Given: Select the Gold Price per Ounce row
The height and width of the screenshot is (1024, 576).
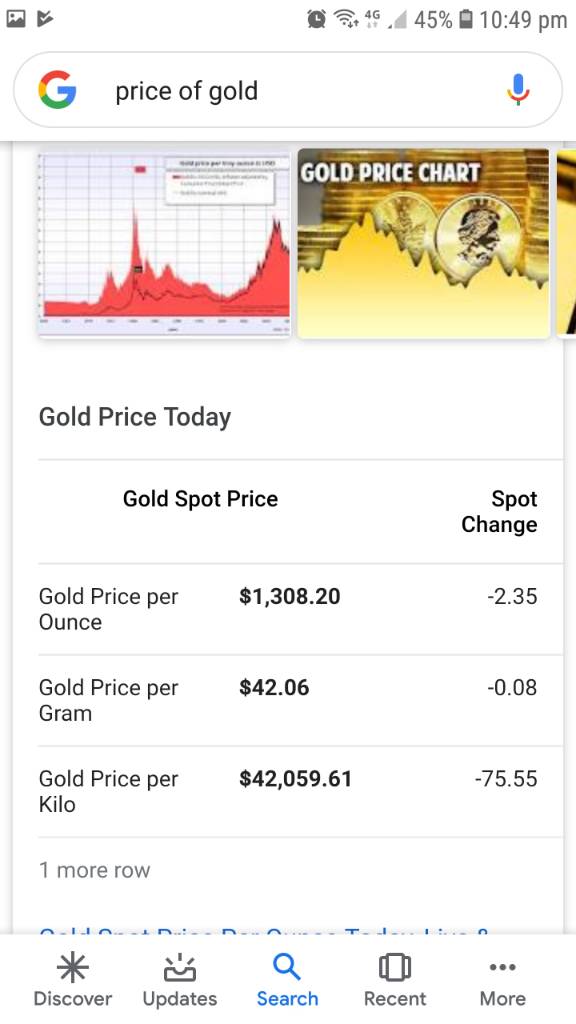Looking at the screenshot, I should (x=288, y=609).
